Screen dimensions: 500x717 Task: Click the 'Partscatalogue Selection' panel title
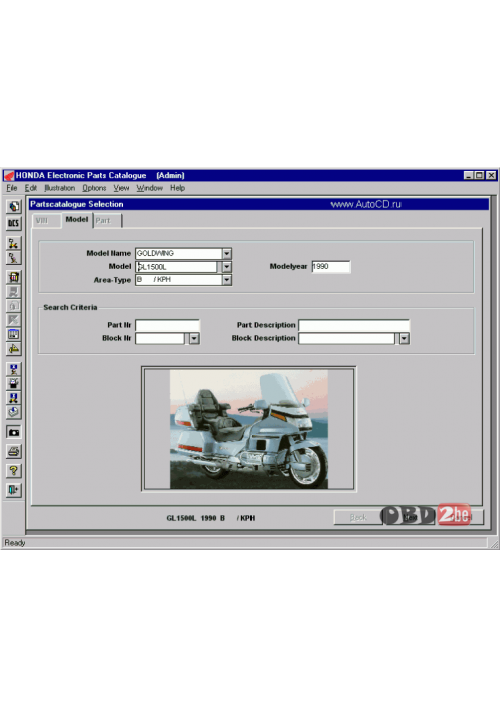(x=76, y=204)
